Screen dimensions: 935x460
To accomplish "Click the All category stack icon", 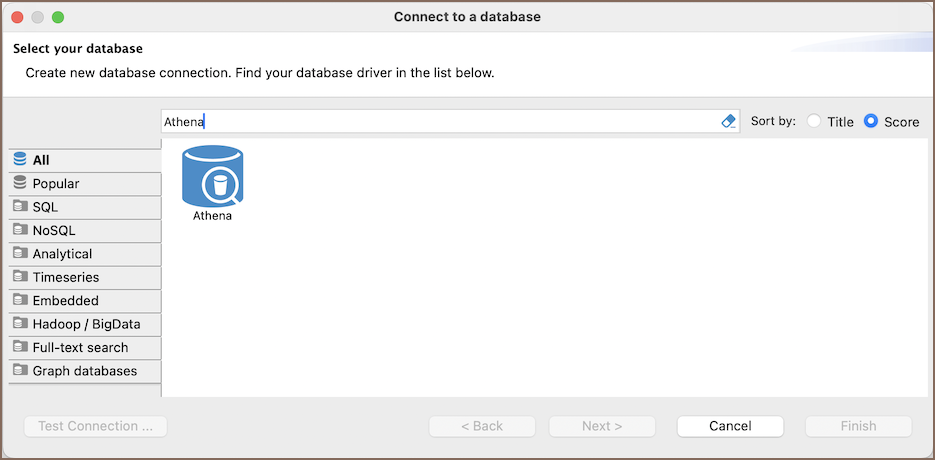I will point(20,160).
